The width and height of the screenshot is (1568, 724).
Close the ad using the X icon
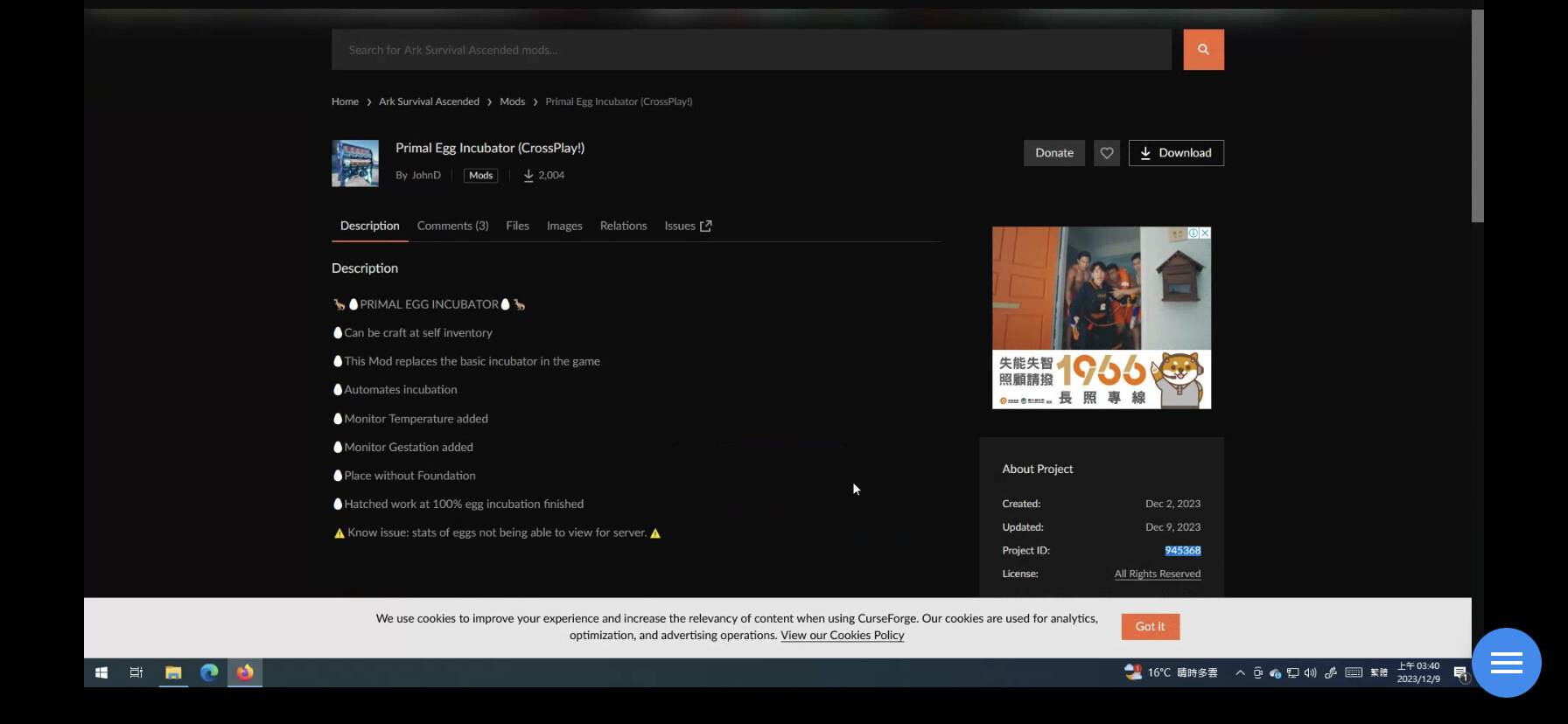(1205, 233)
